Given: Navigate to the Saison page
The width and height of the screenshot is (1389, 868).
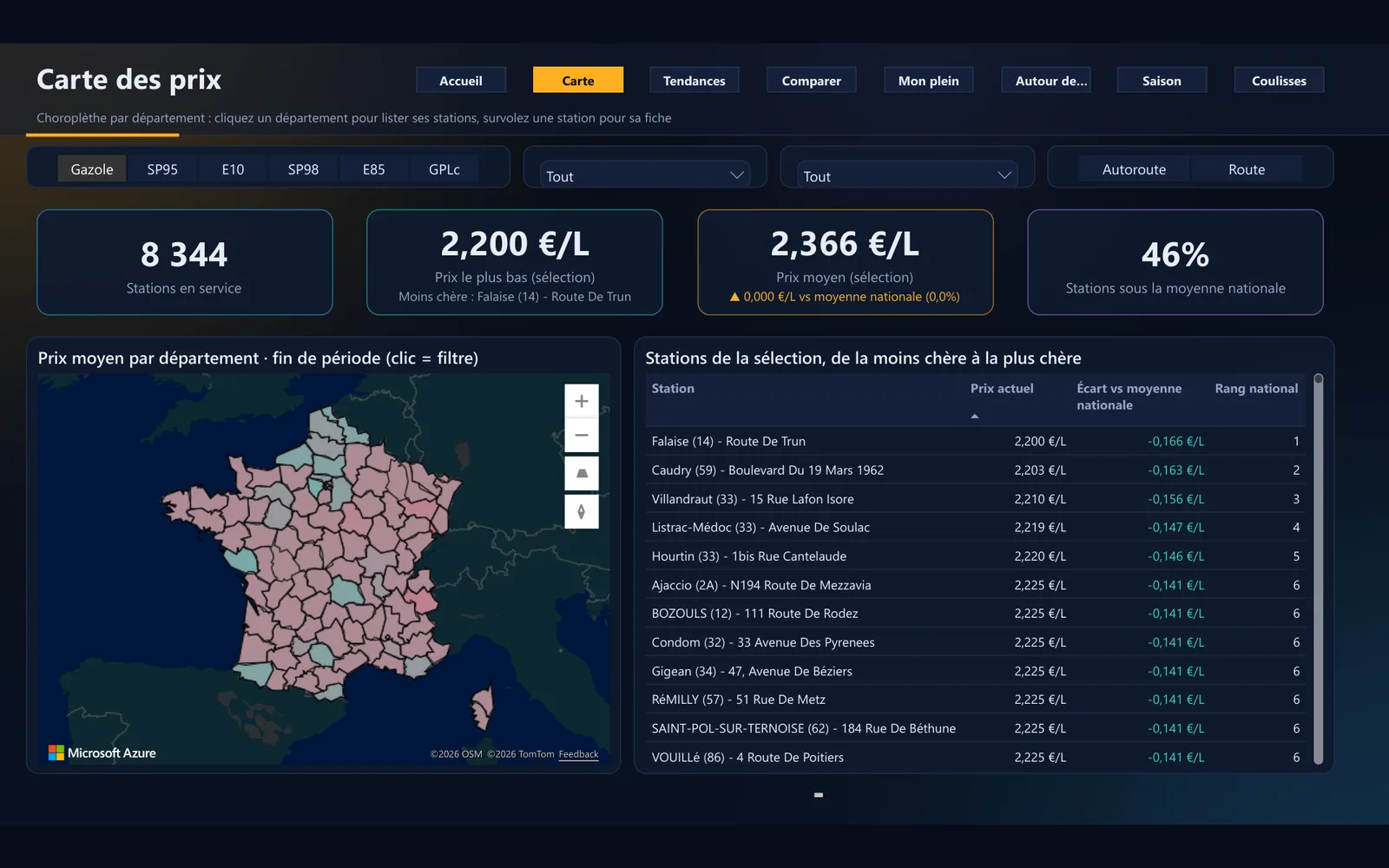Looking at the screenshot, I should click(1162, 80).
